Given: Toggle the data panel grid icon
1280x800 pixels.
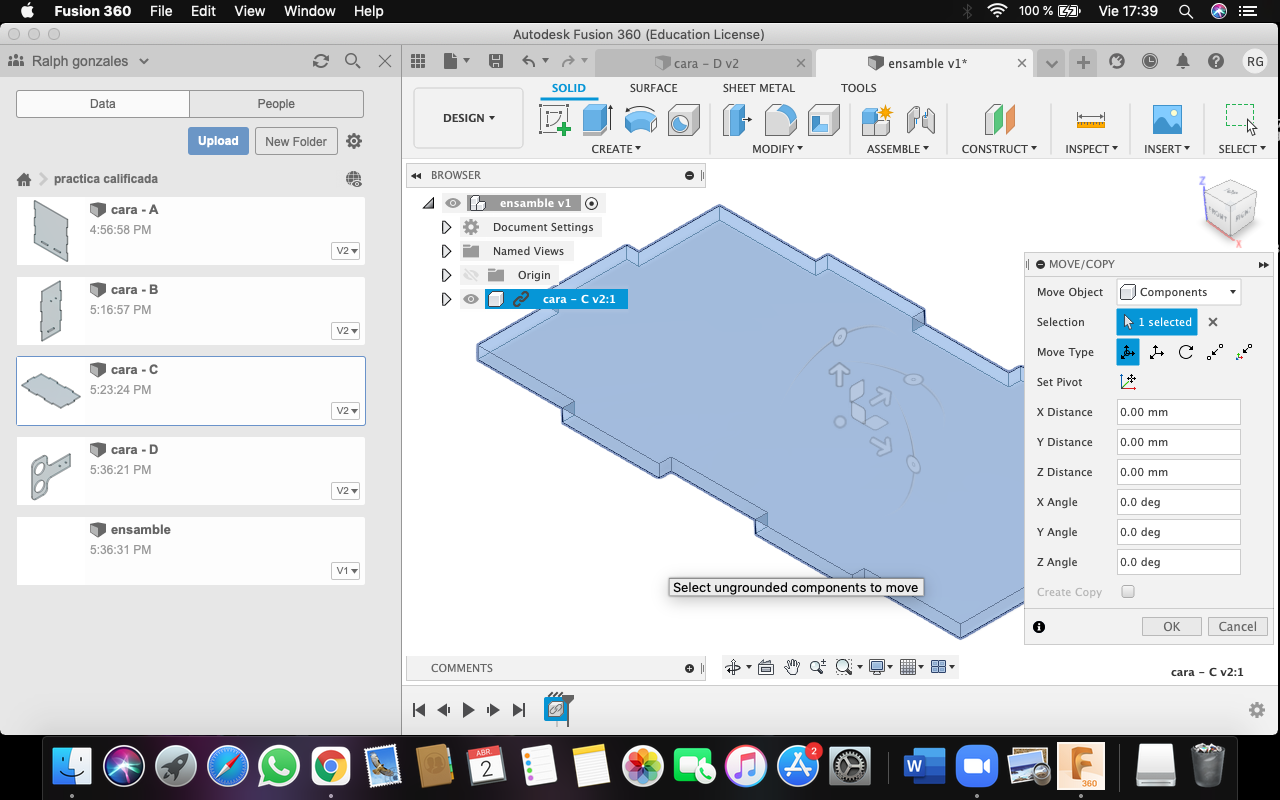Looking at the screenshot, I should 418,62.
